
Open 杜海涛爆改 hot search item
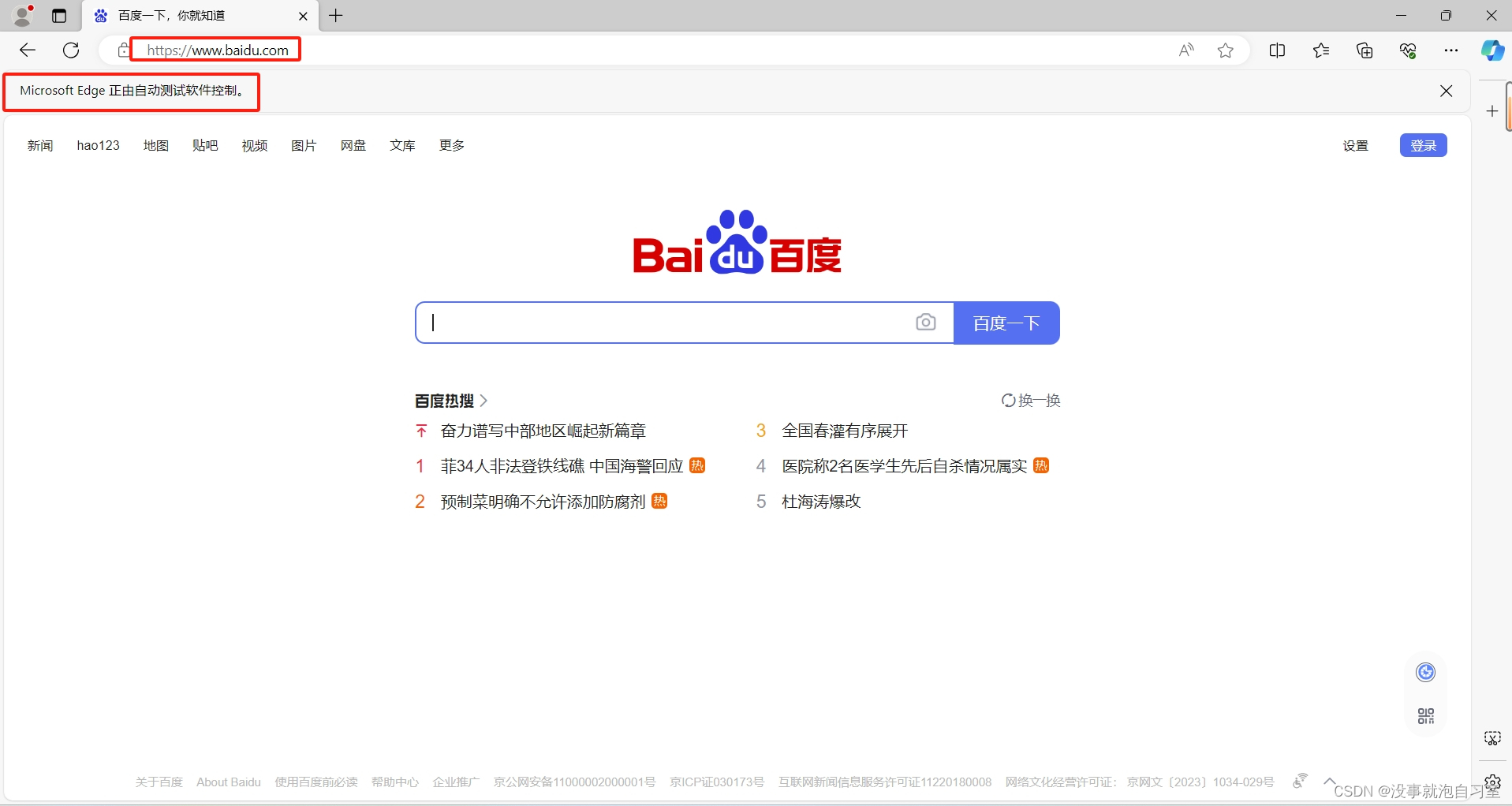click(x=821, y=502)
